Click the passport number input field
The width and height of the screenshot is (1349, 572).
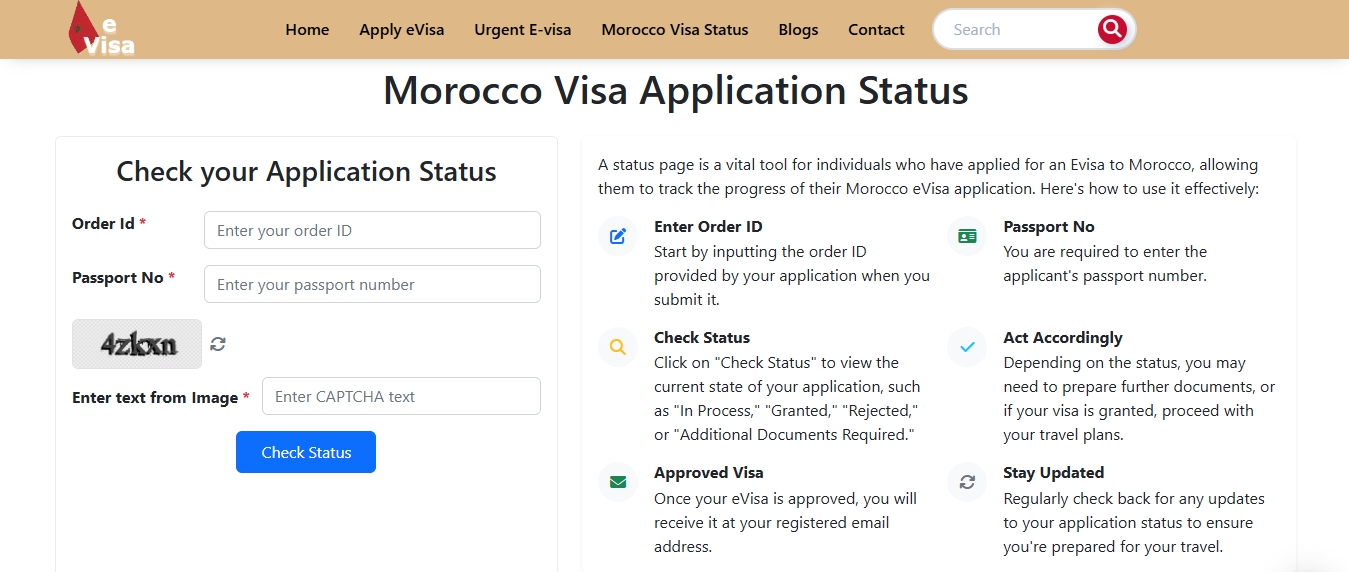click(x=372, y=284)
